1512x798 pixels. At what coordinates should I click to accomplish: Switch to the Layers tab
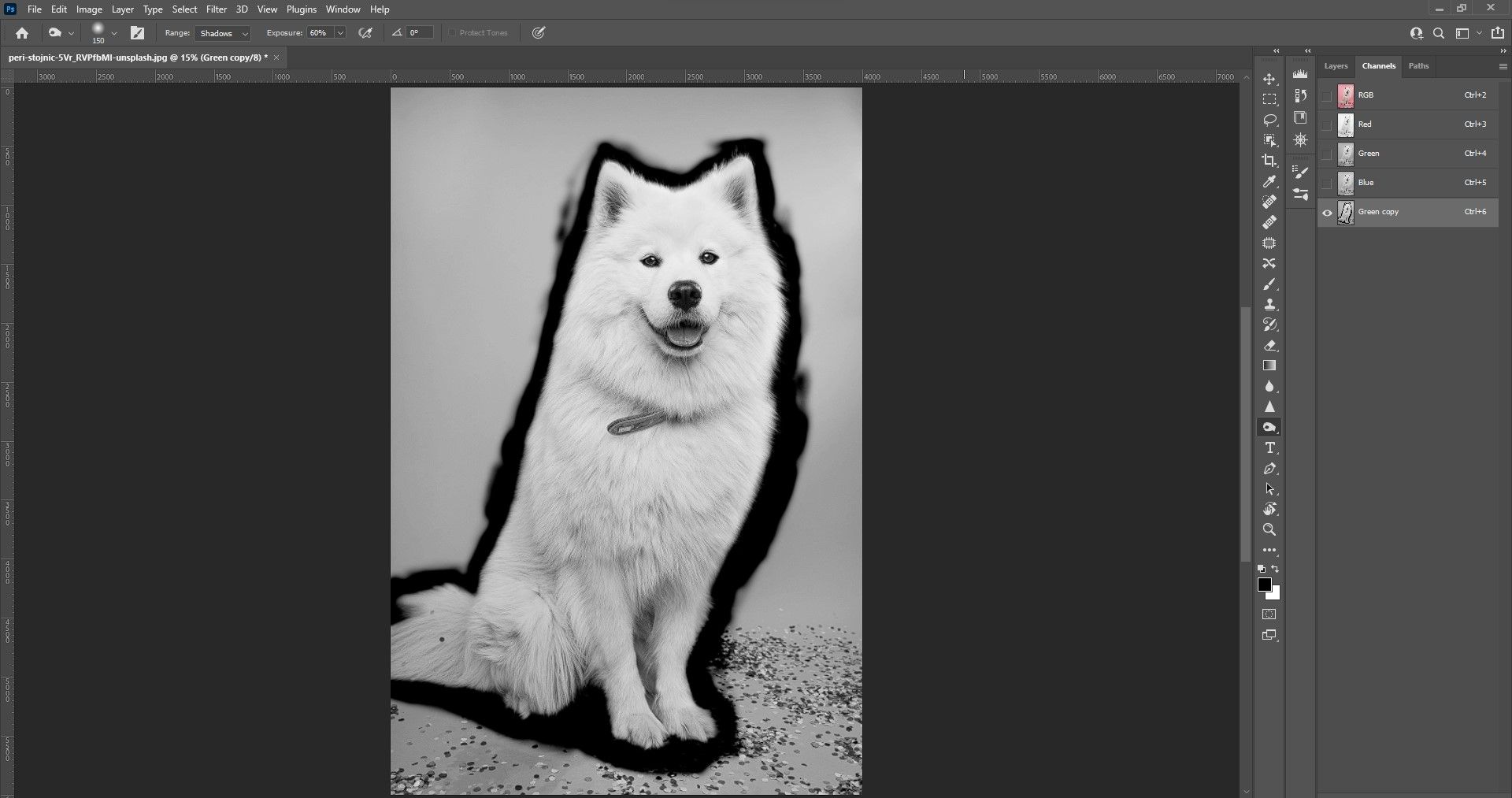coord(1336,66)
